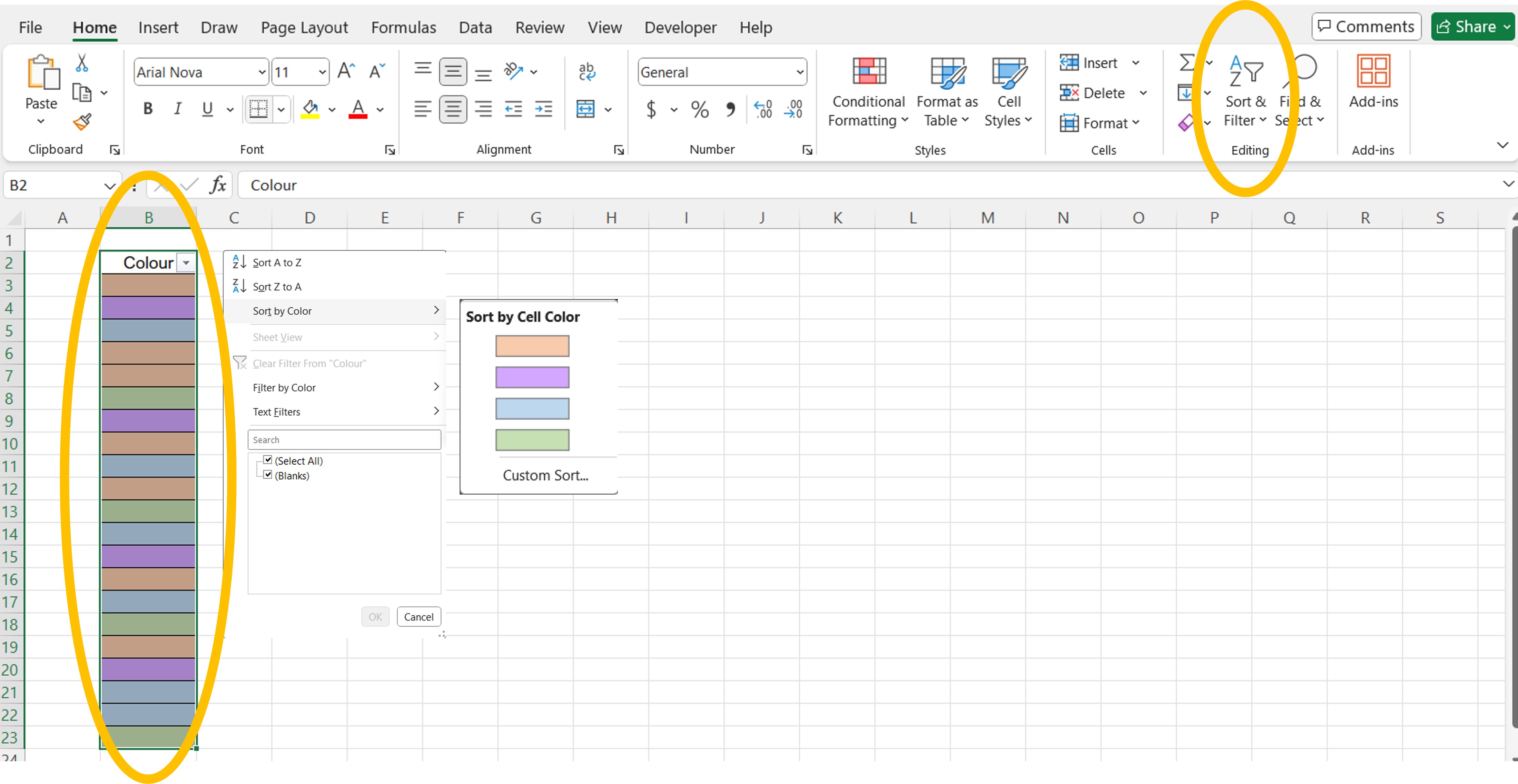The height and width of the screenshot is (784, 1518).
Task: Pick the purple swatch in Sort by Cell Color
Action: 532,377
